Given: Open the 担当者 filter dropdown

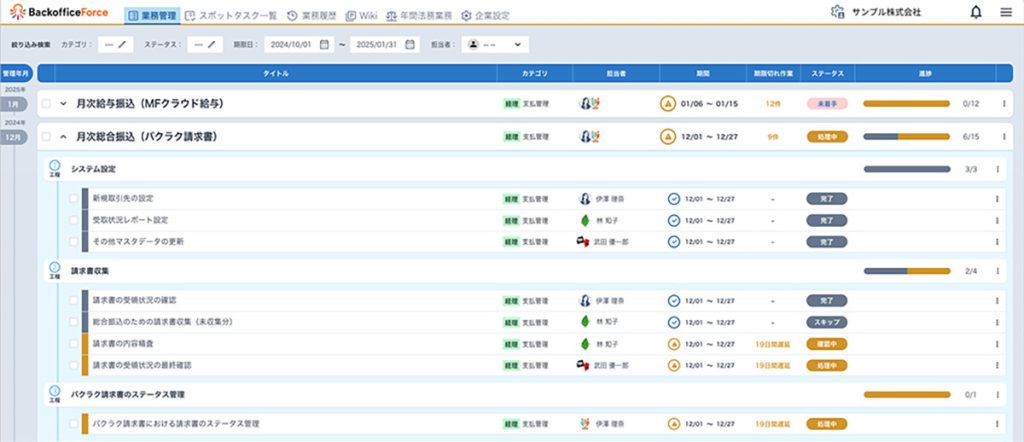Looking at the screenshot, I should [x=495, y=45].
